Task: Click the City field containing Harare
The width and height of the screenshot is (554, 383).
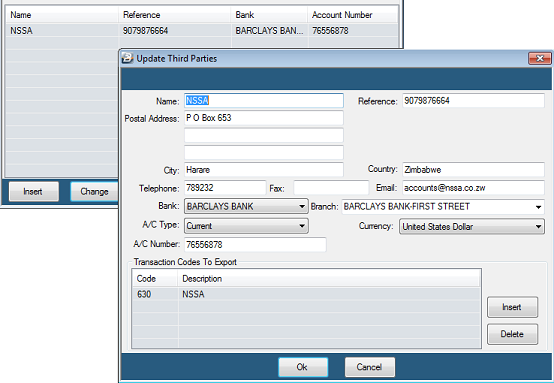Action: tap(264, 170)
